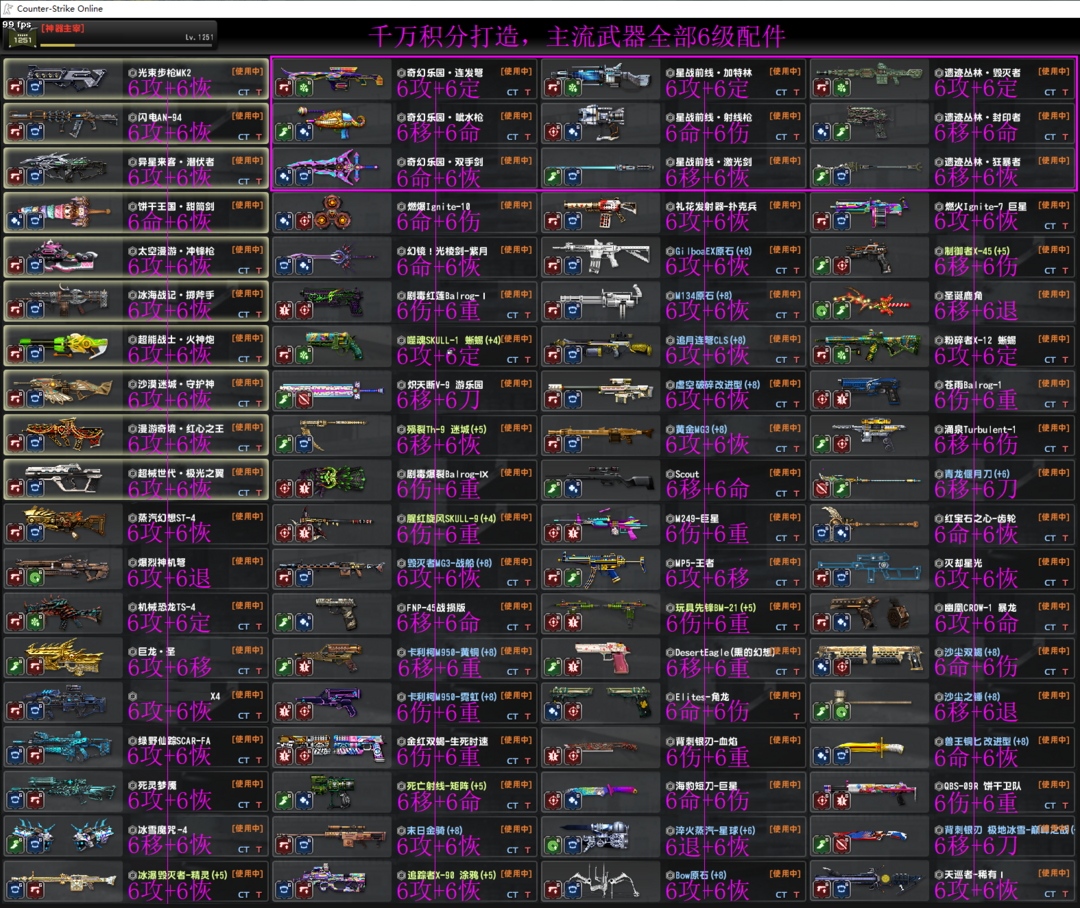Click weapon name 追月连弩CLS (+8)

point(709,340)
